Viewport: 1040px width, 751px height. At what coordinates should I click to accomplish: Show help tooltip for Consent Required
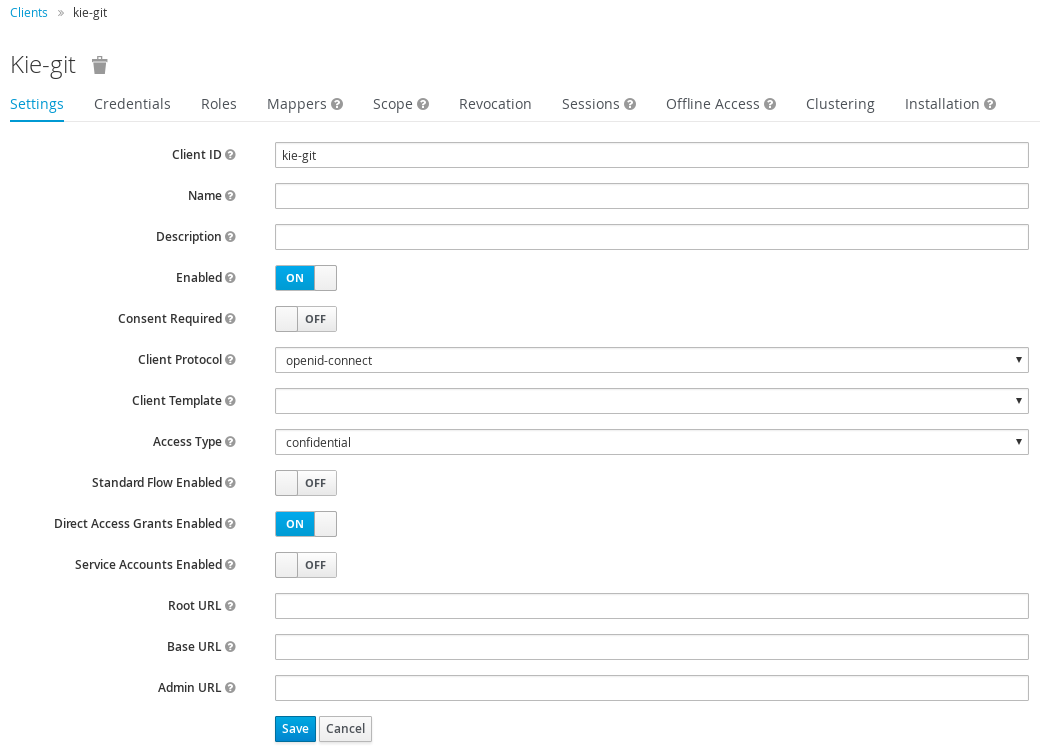(230, 318)
